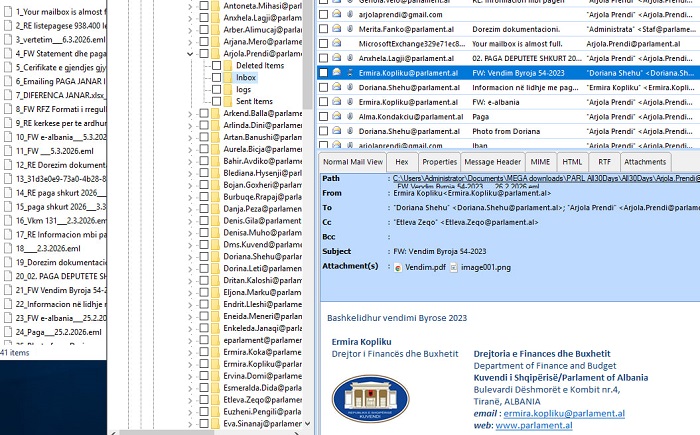
Task: Click the Sent Items folder icon
Action: [x=228, y=101]
